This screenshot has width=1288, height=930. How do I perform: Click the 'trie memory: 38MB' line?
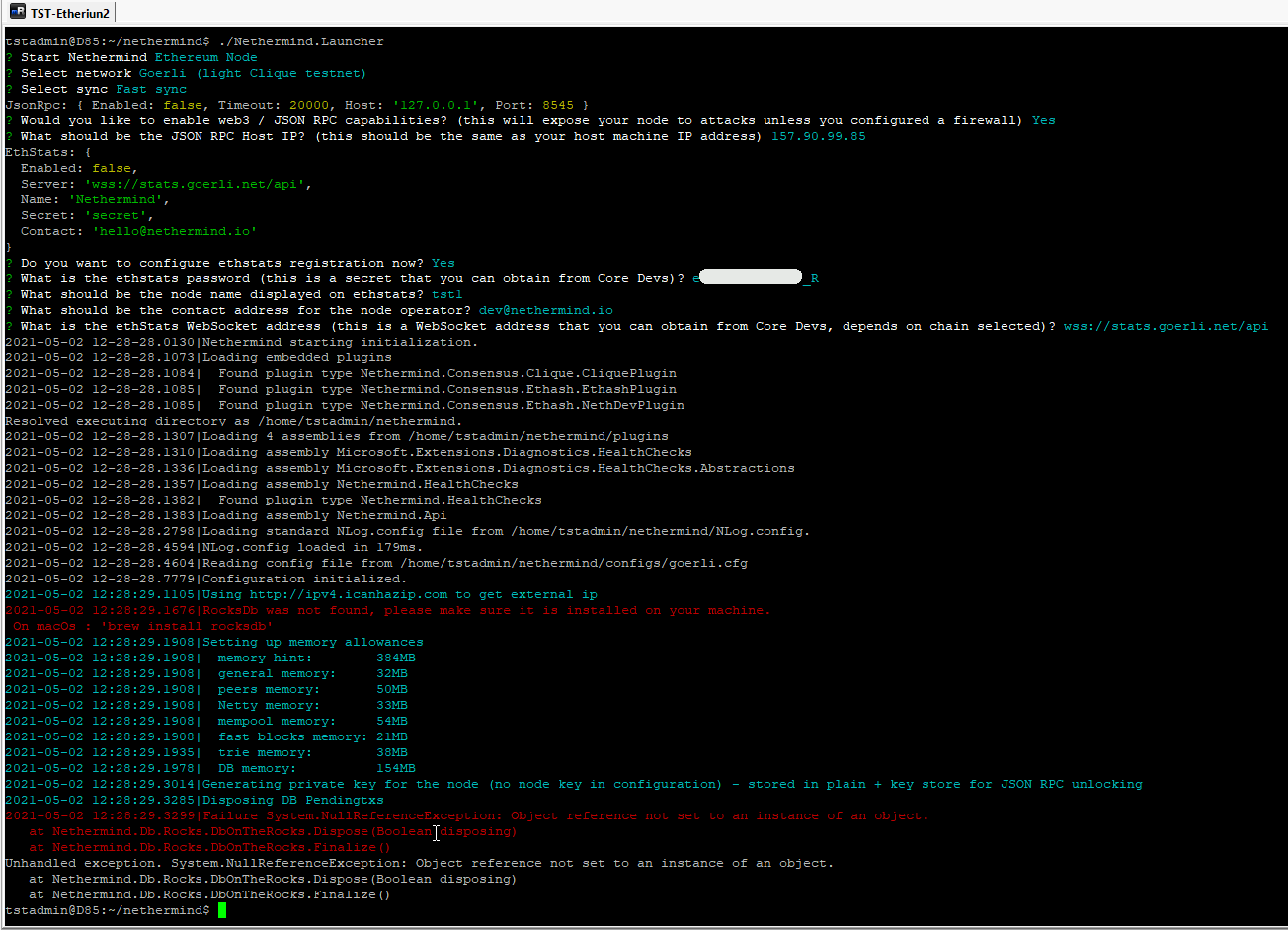[x=206, y=752]
